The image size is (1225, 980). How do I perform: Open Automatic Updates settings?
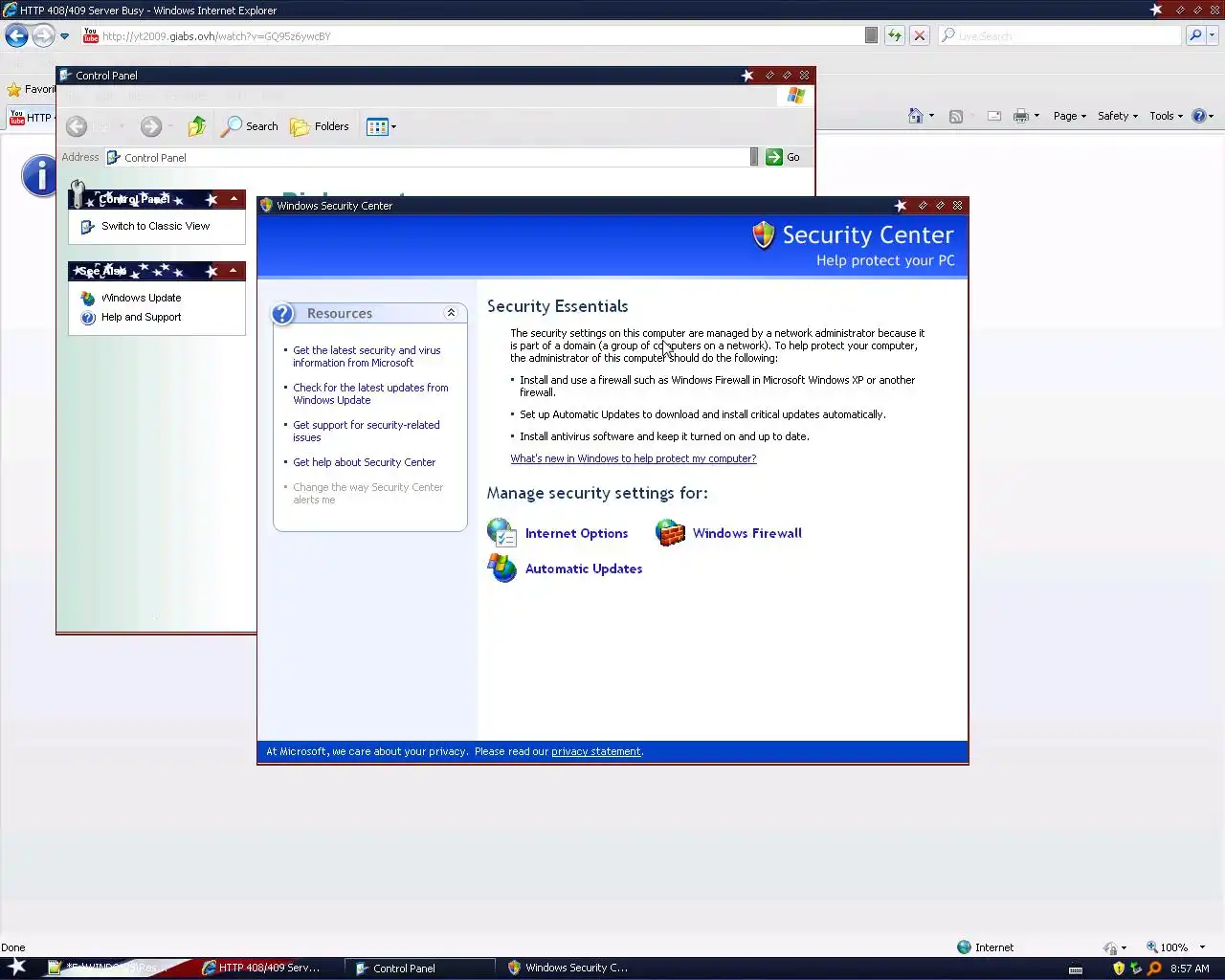click(583, 568)
